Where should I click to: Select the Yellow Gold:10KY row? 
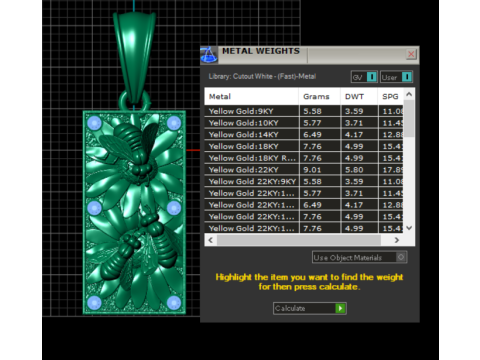tap(304, 123)
